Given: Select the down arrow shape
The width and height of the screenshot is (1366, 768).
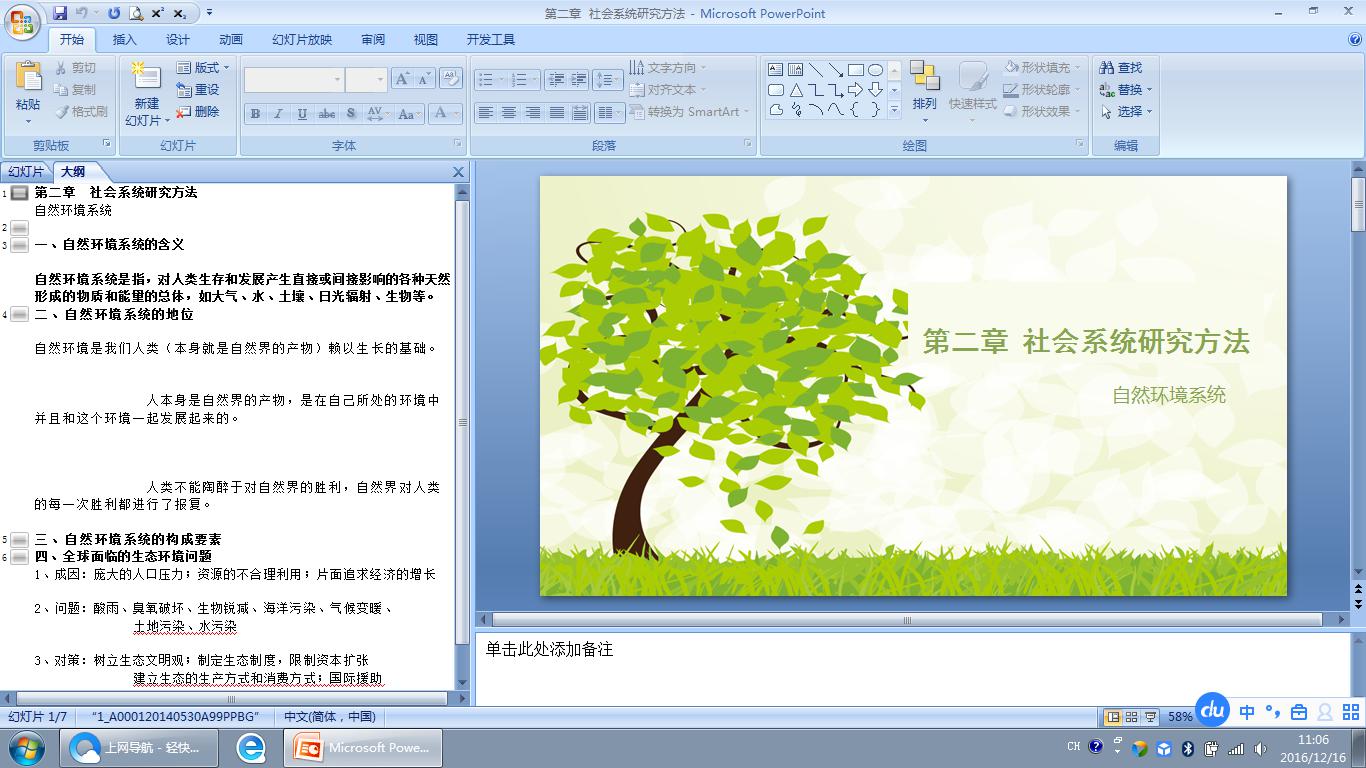Looking at the screenshot, I should tap(875, 90).
